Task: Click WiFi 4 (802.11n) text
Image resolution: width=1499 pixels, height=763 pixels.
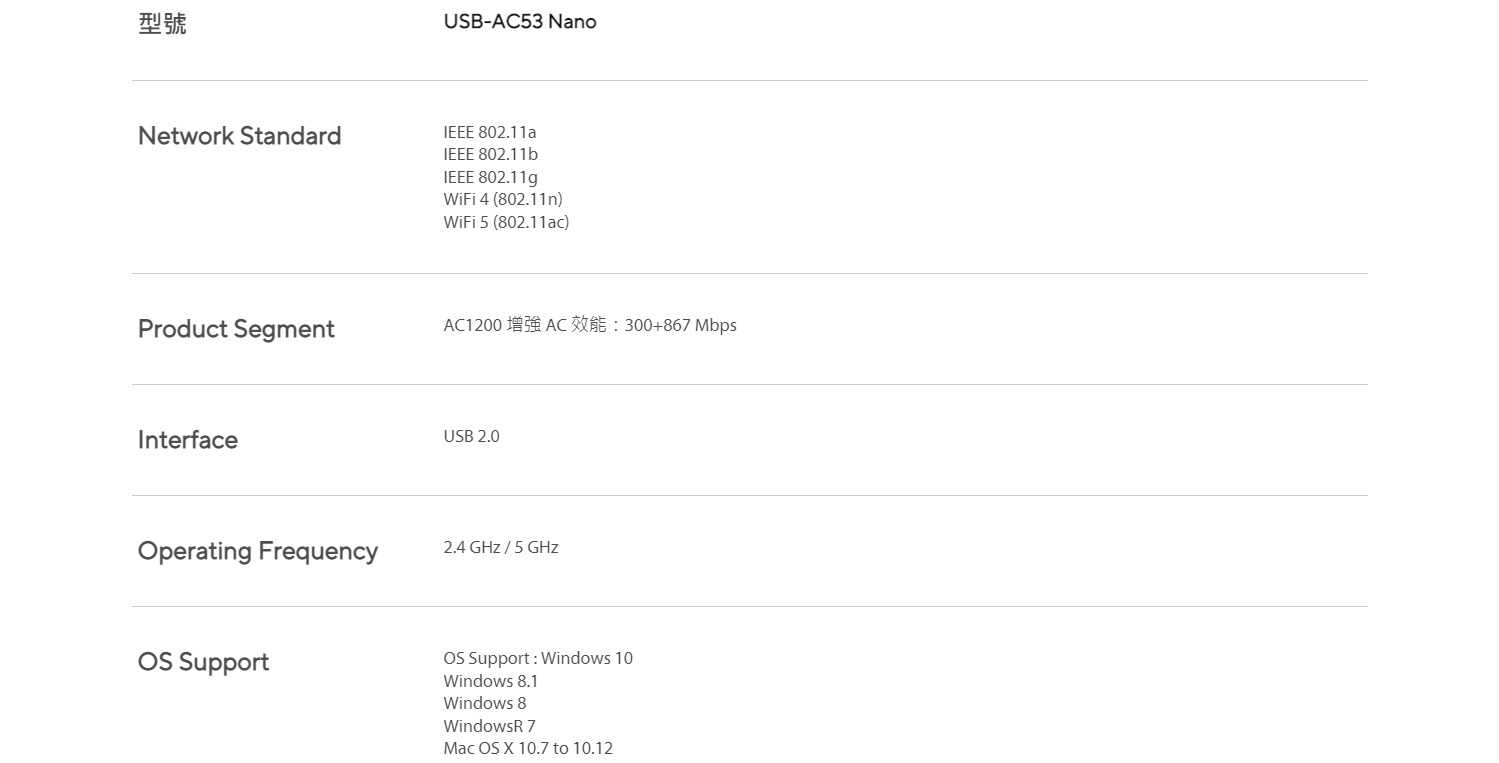Action: click(x=503, y=199)
